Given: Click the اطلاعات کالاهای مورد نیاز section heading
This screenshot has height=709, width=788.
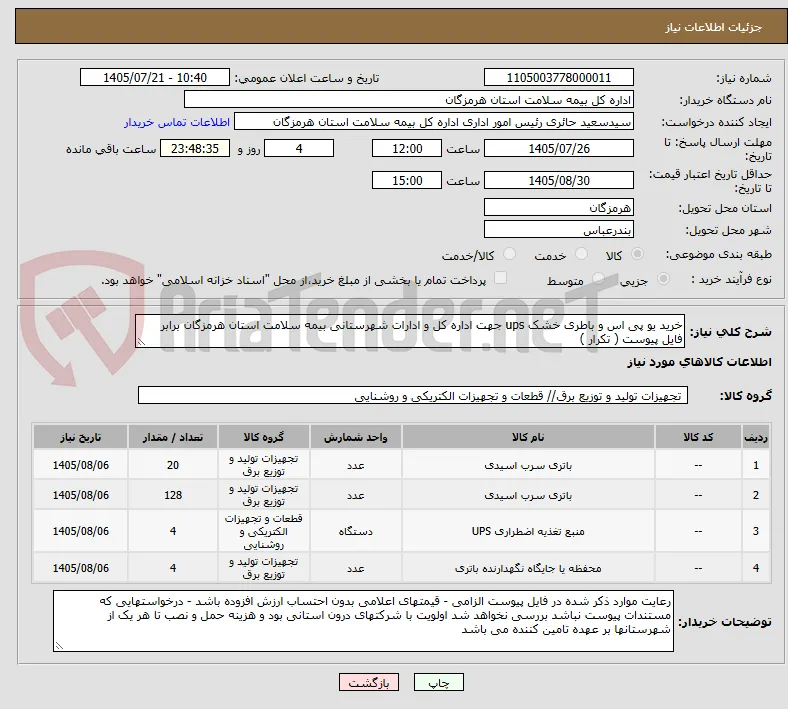Looking at the screenshot, I should click(x=699, y=362).
